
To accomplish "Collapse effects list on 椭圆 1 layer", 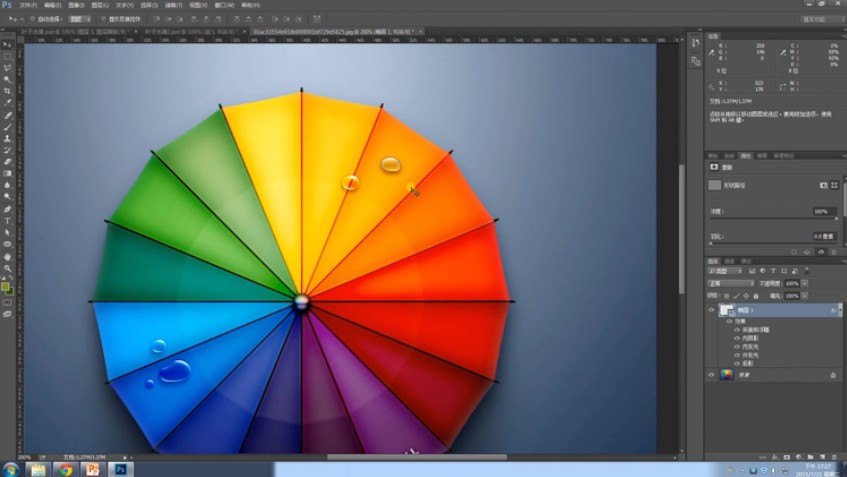I will point(840,310).
